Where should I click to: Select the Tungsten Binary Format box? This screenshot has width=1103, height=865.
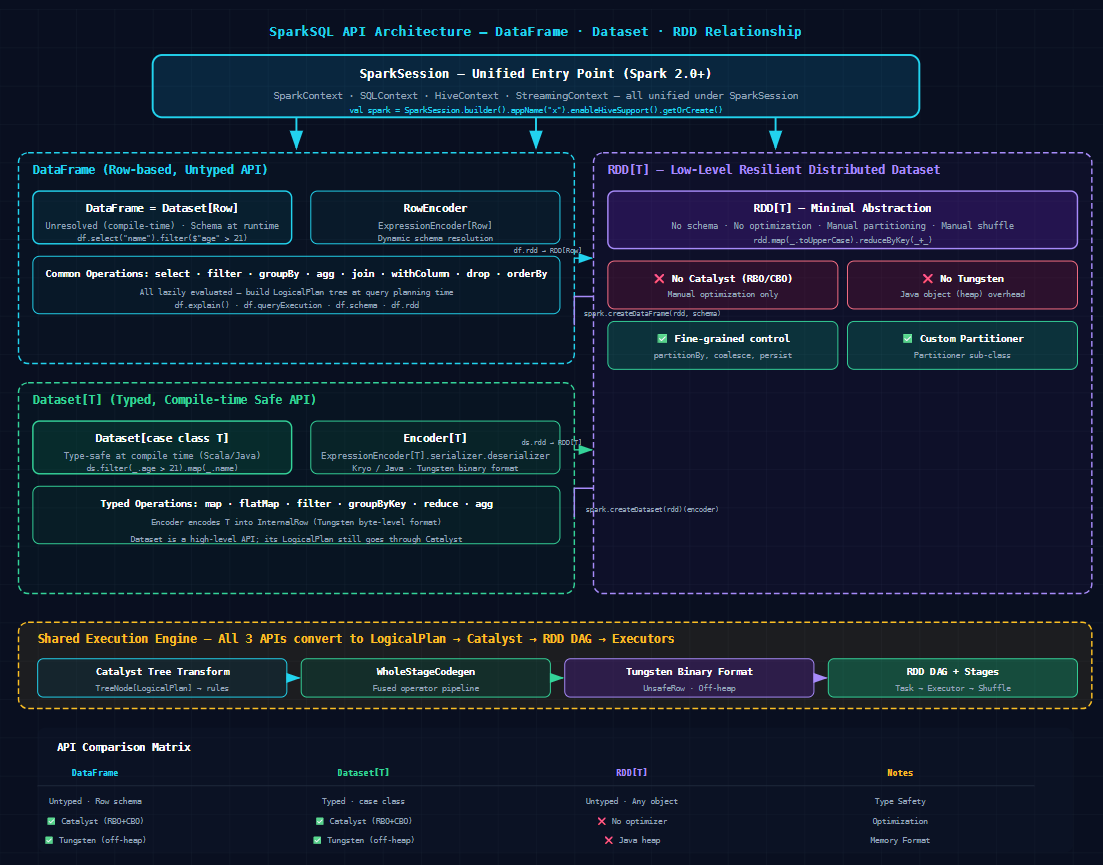click(689, 678)
